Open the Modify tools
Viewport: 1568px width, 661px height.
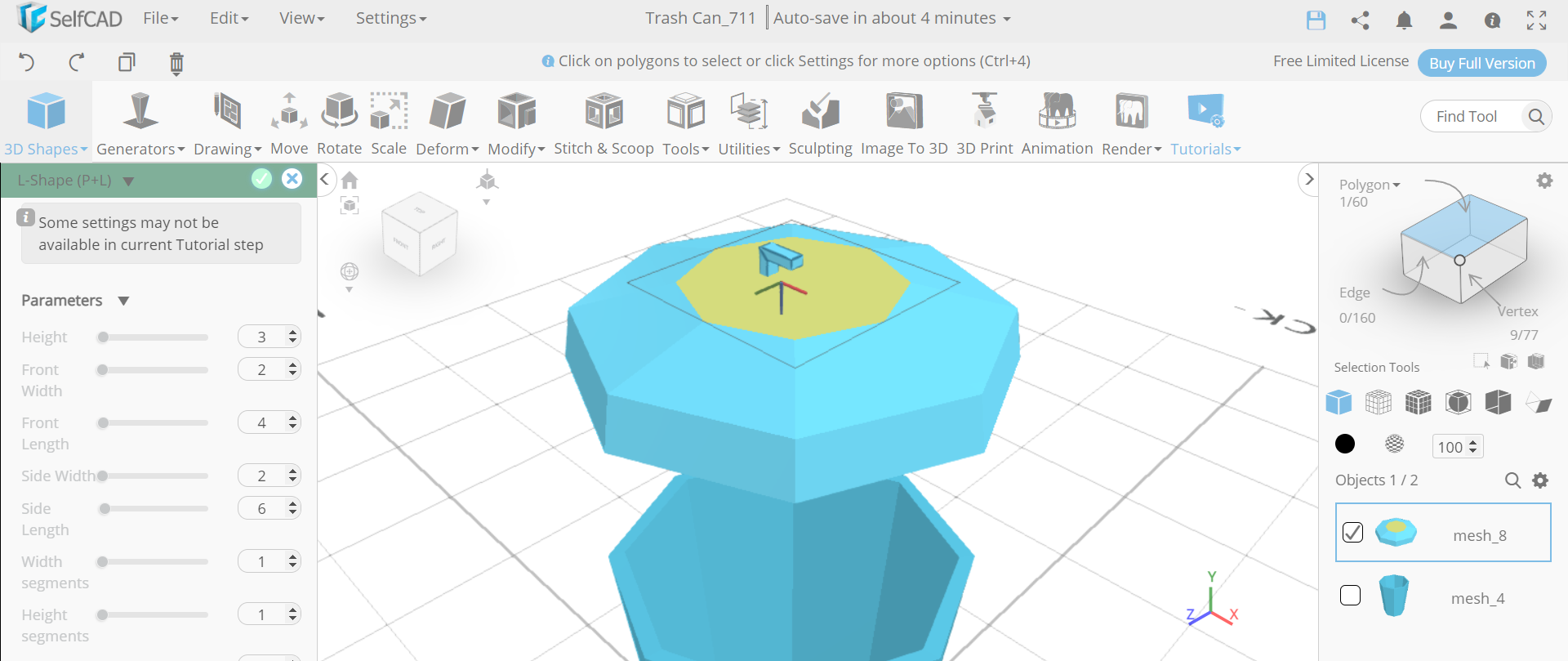coord(516,123)
